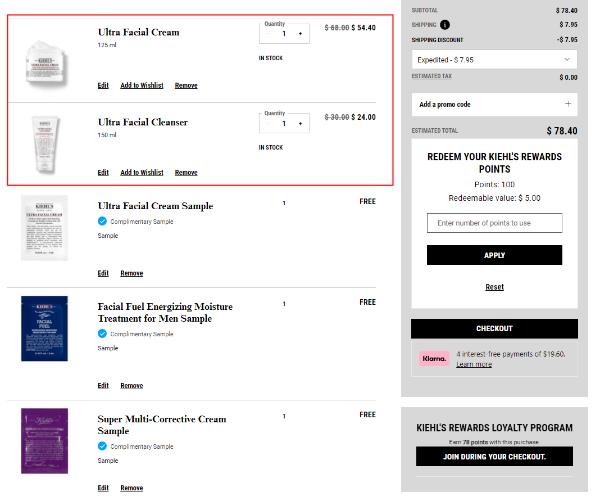600x496 pixels.
Task: Click Ultra Facial Cream Sample complimentary checkmark
Action: click(x=103, y=221)
